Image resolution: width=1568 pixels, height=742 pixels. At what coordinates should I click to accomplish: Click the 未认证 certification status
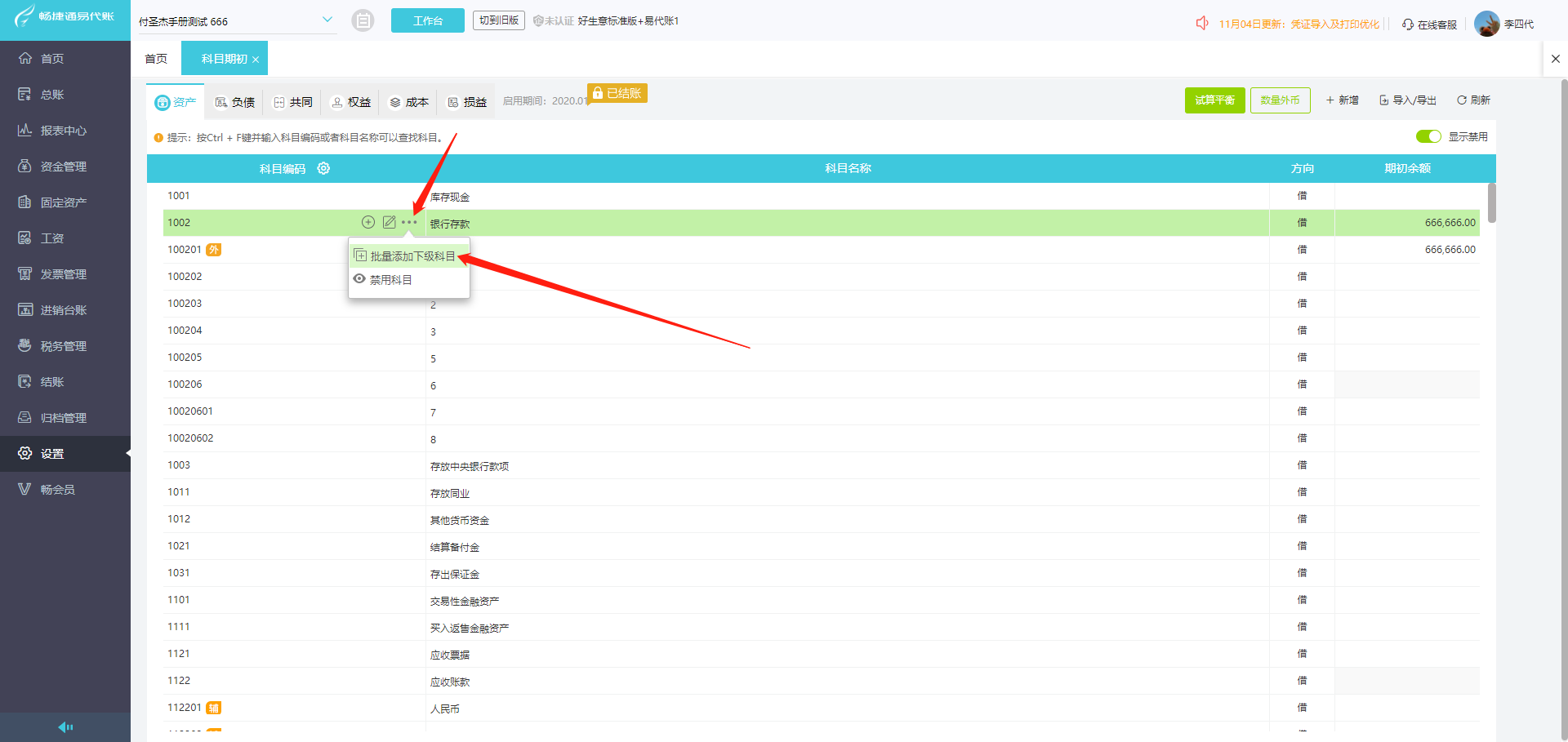(x=554, y=20)
